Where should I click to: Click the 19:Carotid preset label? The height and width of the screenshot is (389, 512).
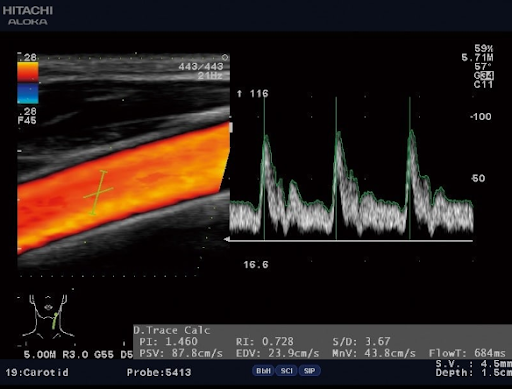pos(37,372)
